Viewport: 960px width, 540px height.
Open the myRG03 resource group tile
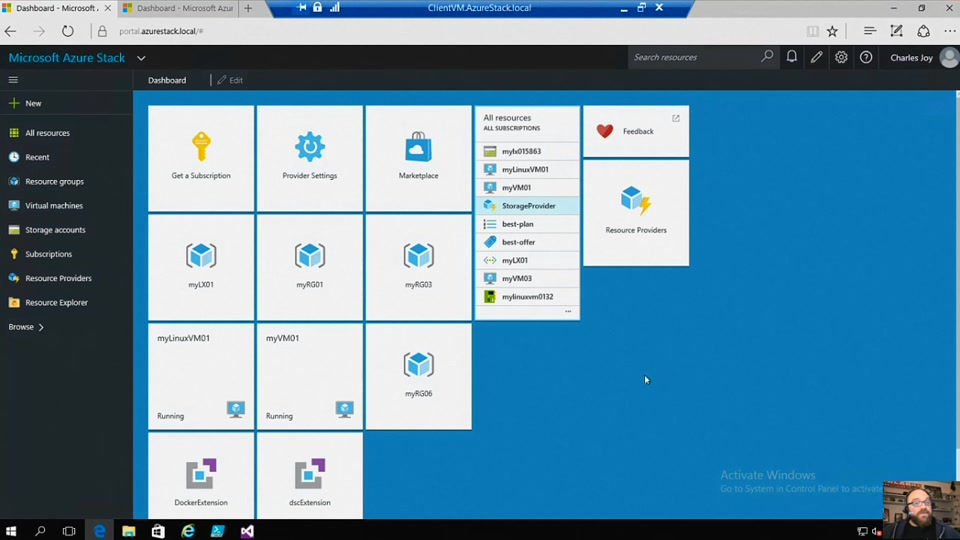pyautogui.click(x=419, y=267)
